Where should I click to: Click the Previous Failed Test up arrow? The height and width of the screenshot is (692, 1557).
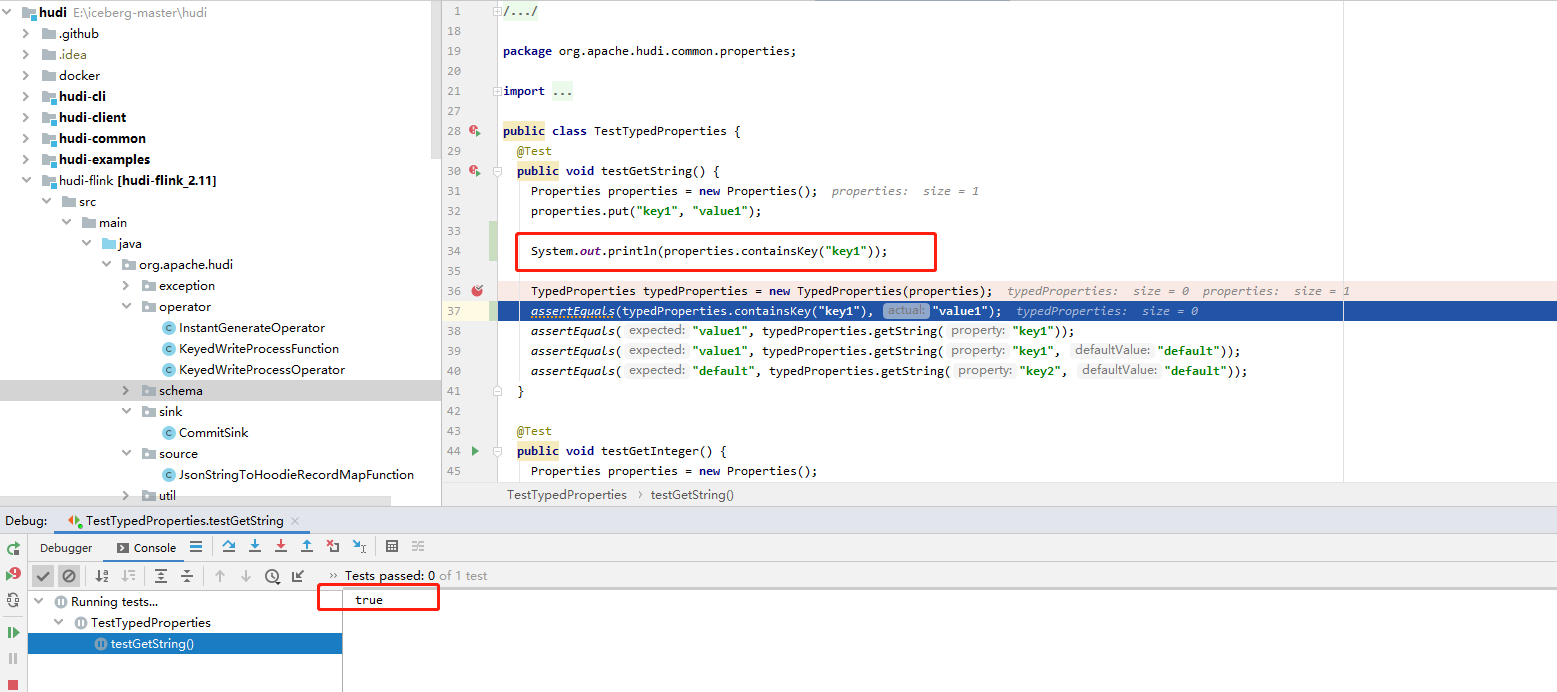(220, 576)
